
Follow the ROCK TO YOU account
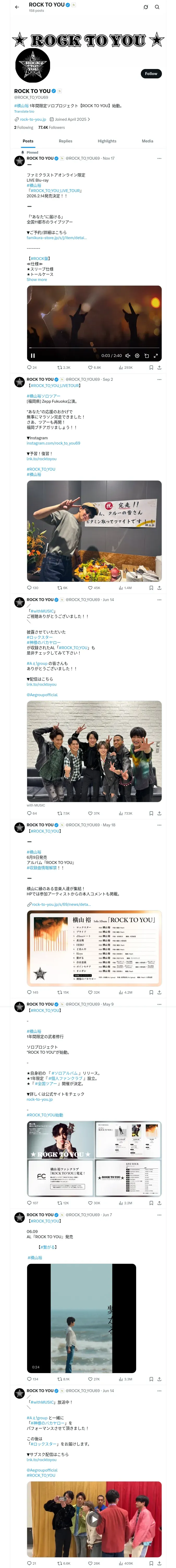point(150,73)
